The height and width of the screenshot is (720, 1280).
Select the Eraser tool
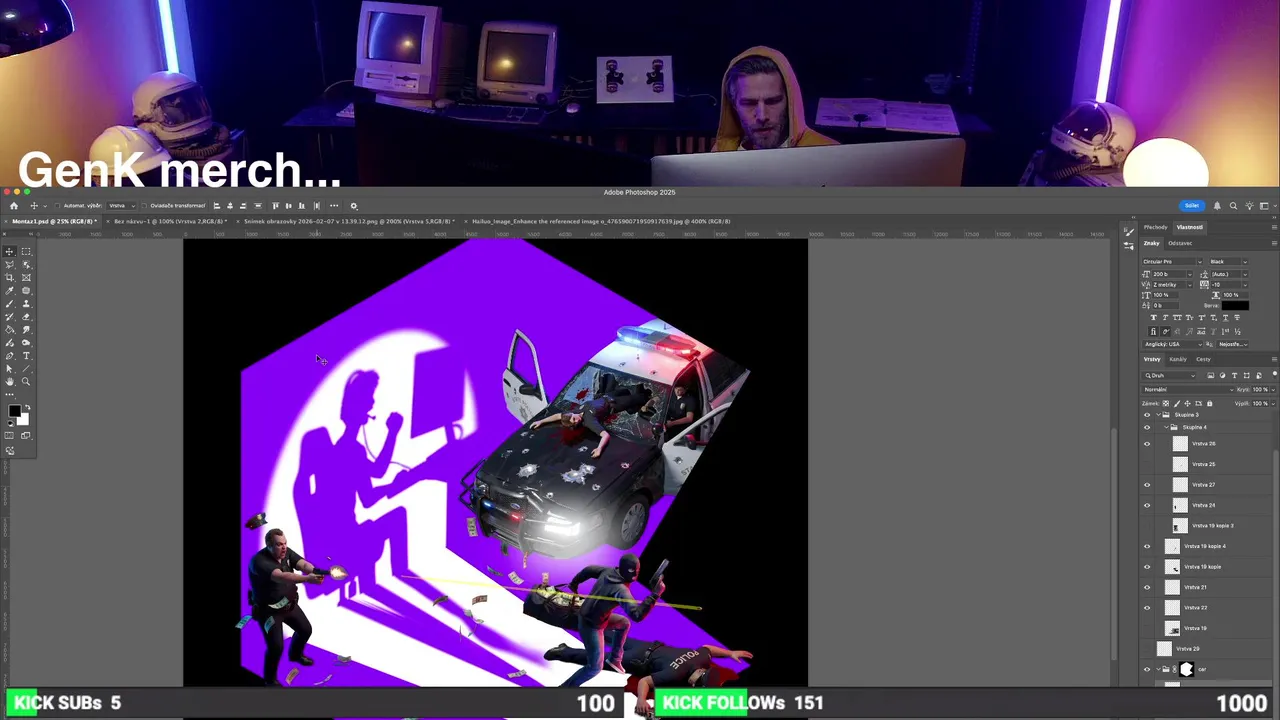point(26,316)
